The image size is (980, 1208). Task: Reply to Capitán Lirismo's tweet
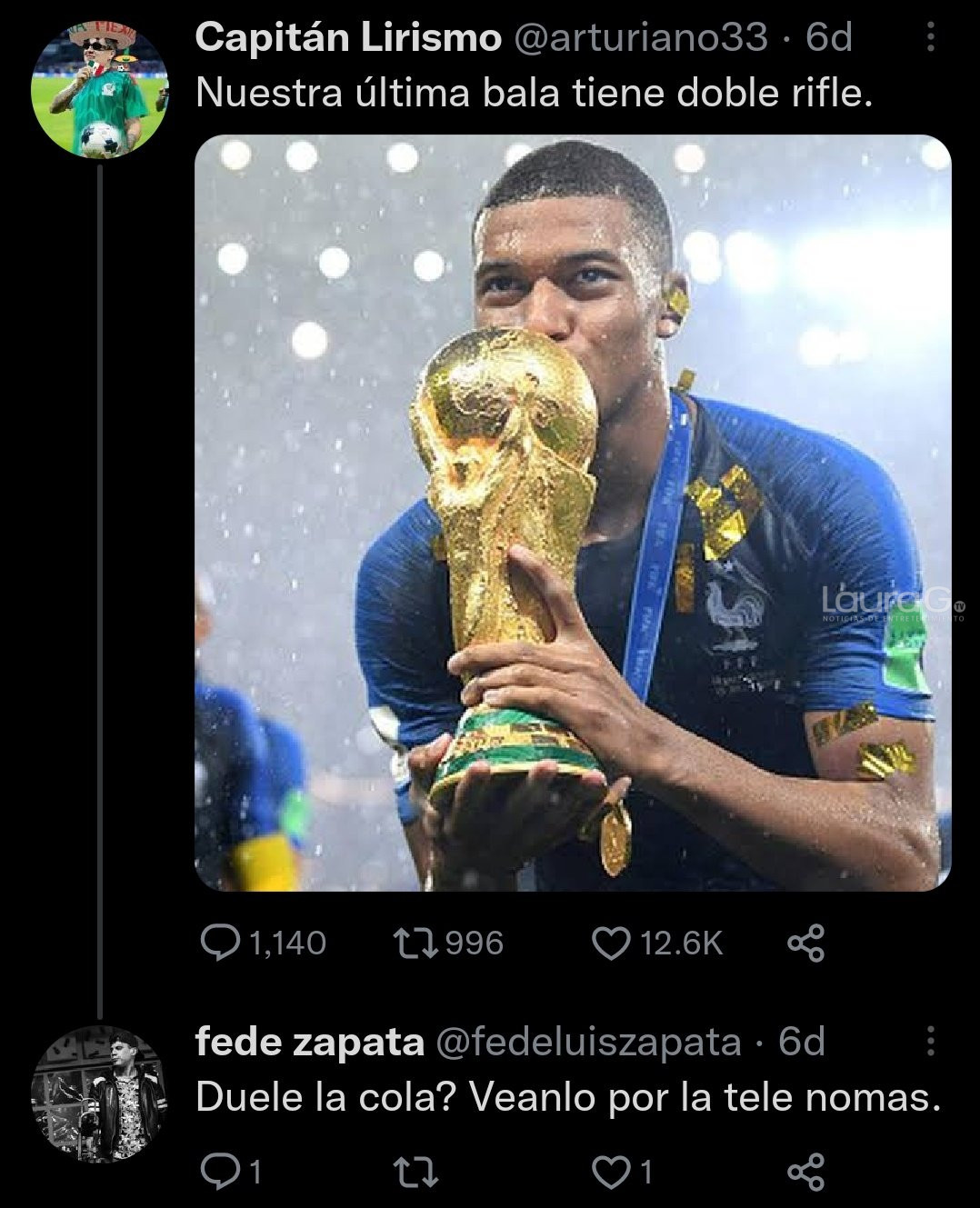219,943
